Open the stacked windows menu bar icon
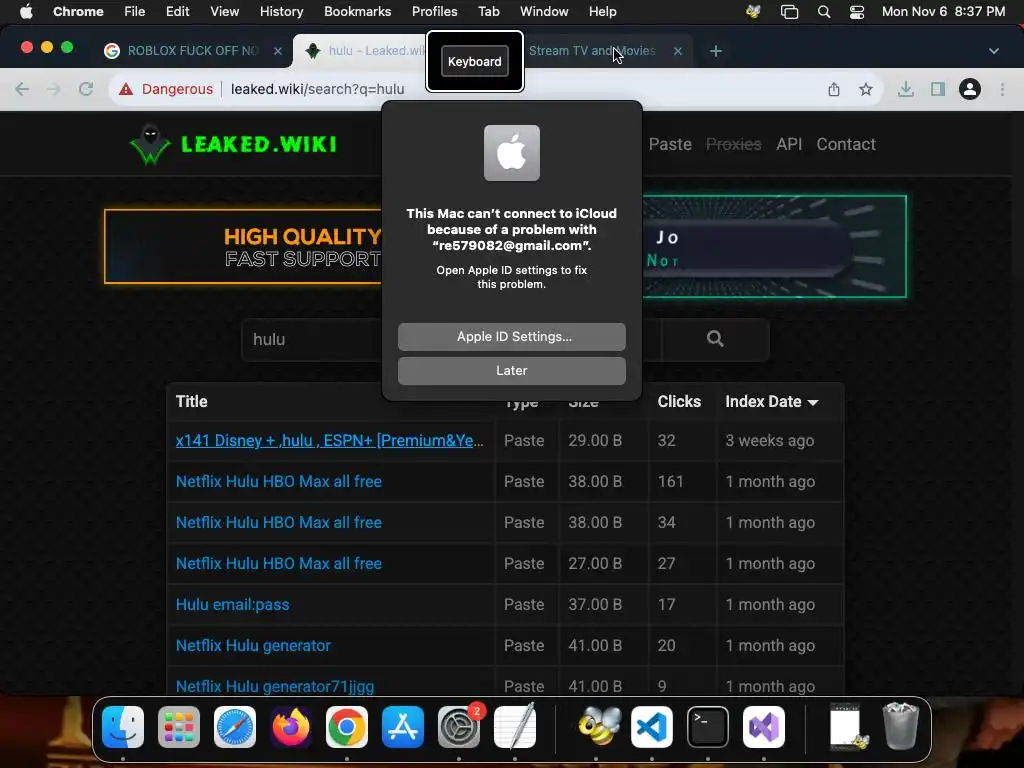This screenshot has height=768, width=1024. (790, 12)
